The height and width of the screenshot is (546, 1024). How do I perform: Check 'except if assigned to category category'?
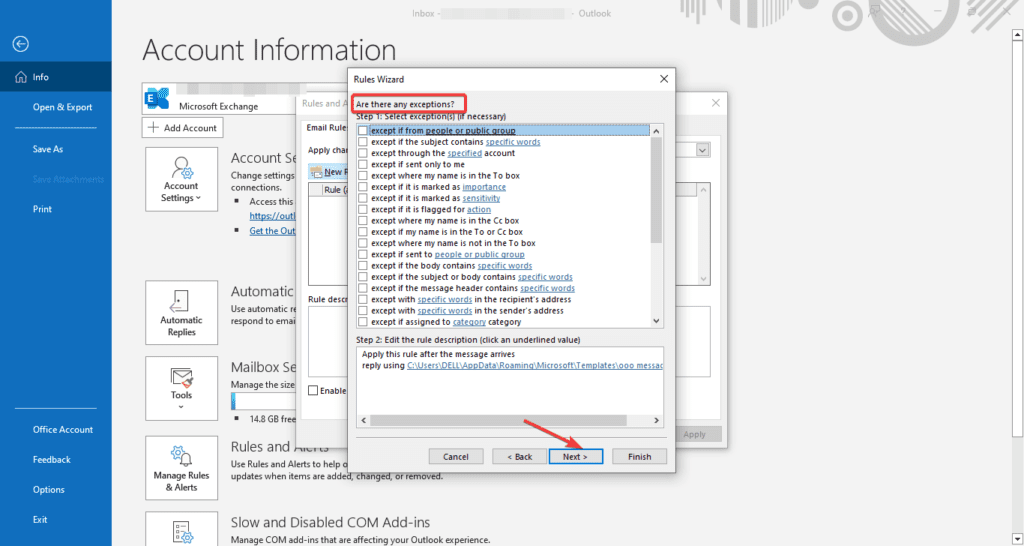(362, 322)
